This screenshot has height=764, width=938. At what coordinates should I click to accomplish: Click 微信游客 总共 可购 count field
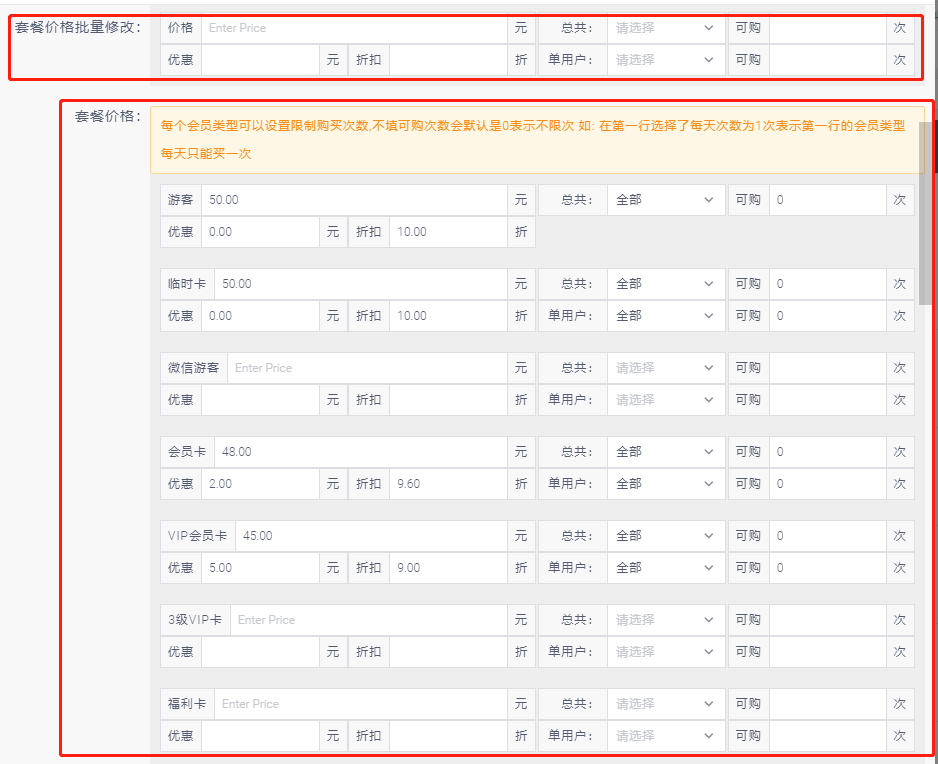coord(828,368)
